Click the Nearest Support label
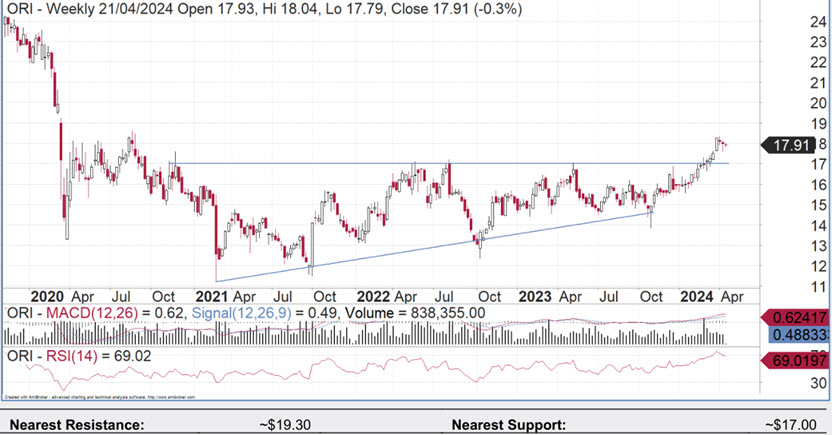 (x=508, y=424)
